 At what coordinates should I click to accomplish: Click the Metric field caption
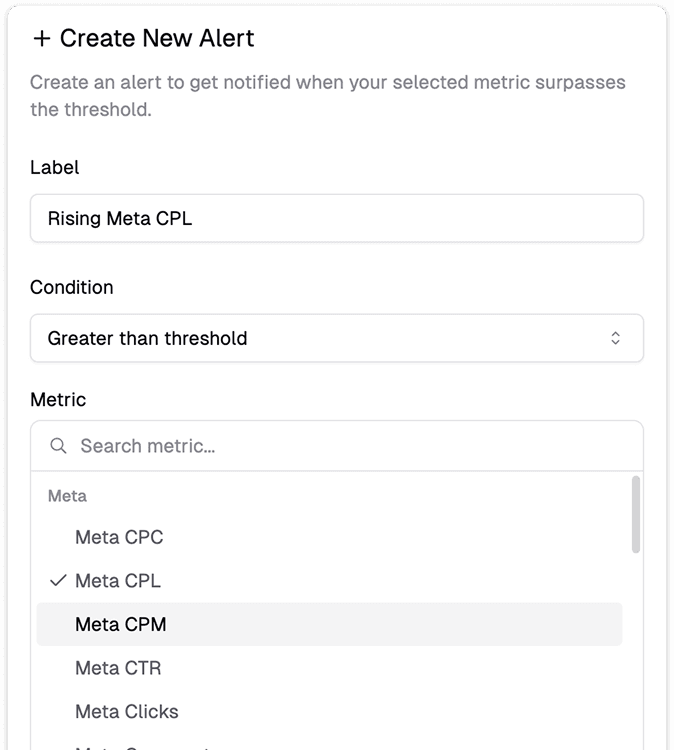point(58,400)
